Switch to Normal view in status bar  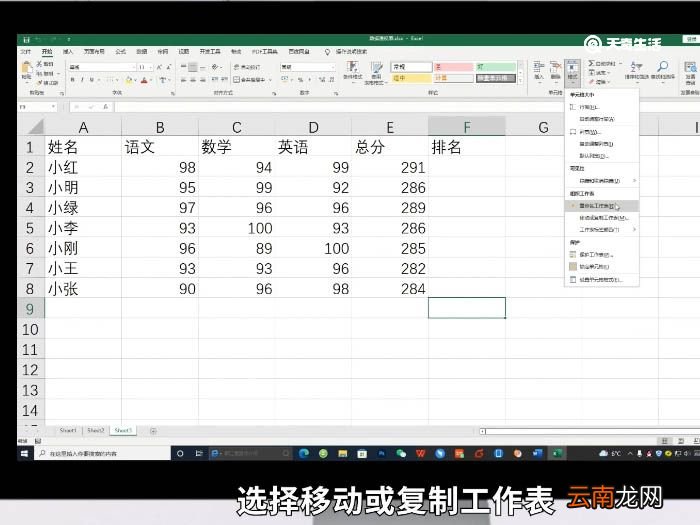664,441
